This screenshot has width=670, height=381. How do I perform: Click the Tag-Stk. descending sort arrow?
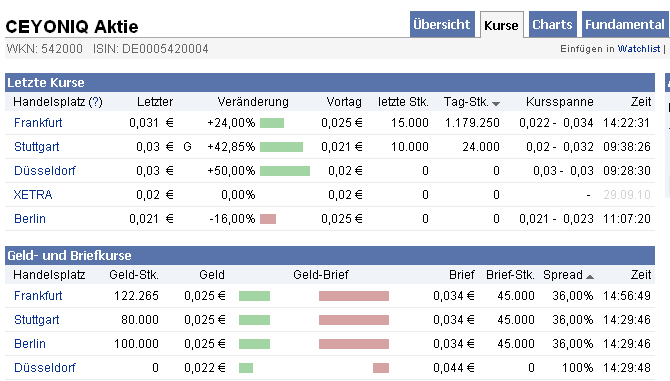point(496,104)
